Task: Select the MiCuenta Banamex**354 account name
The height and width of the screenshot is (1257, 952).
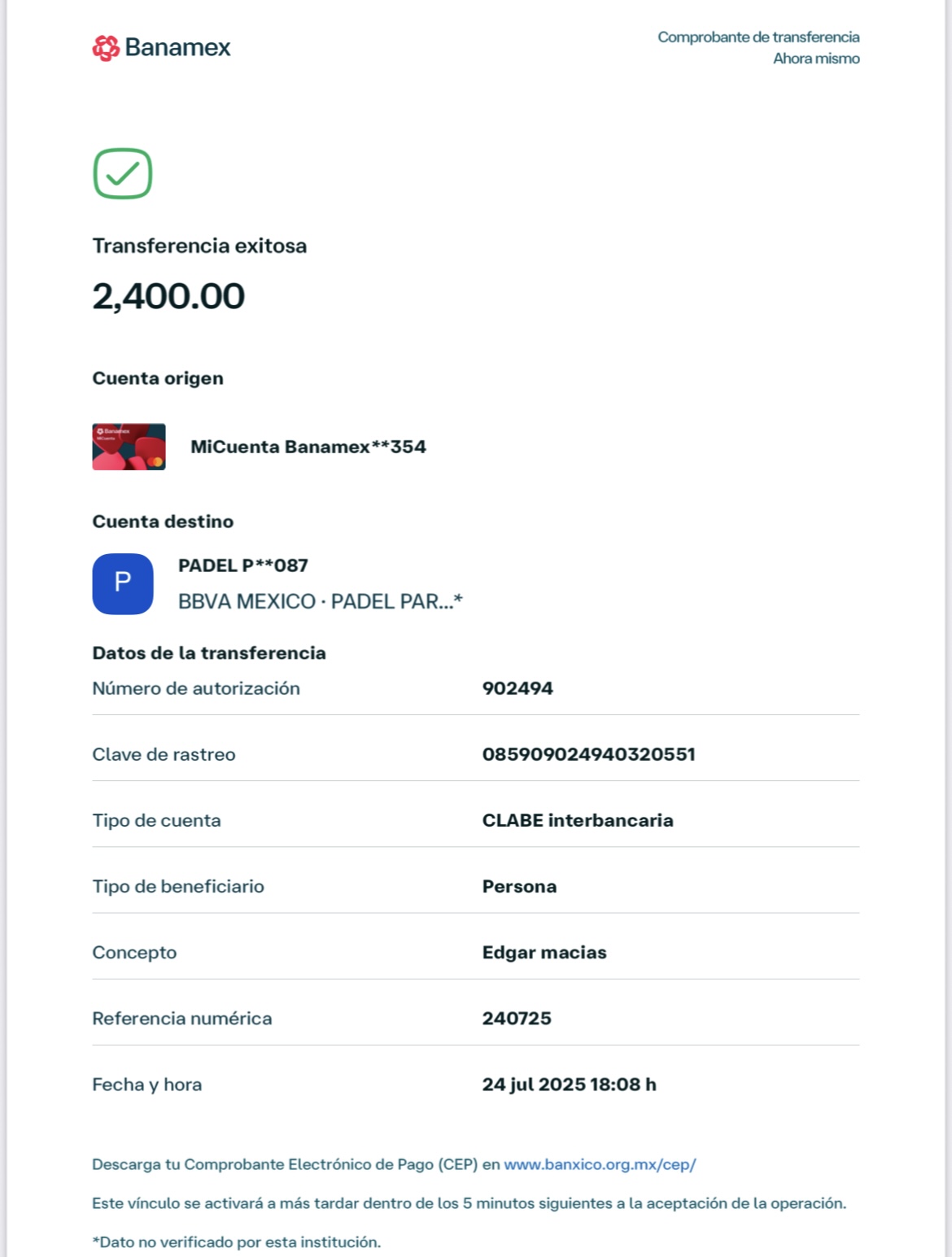Action: (308, 447)
